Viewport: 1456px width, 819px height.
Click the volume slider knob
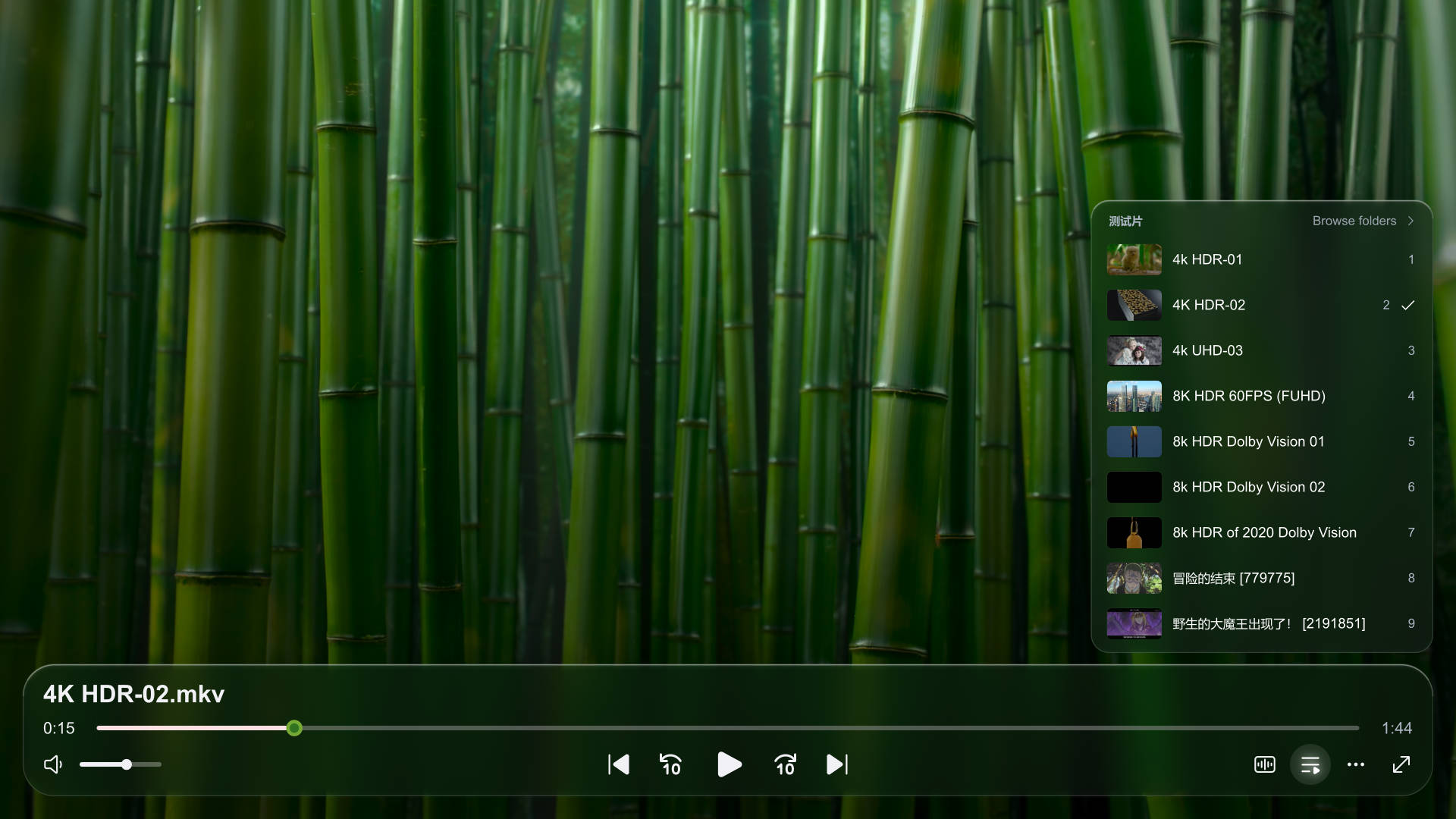127,764
